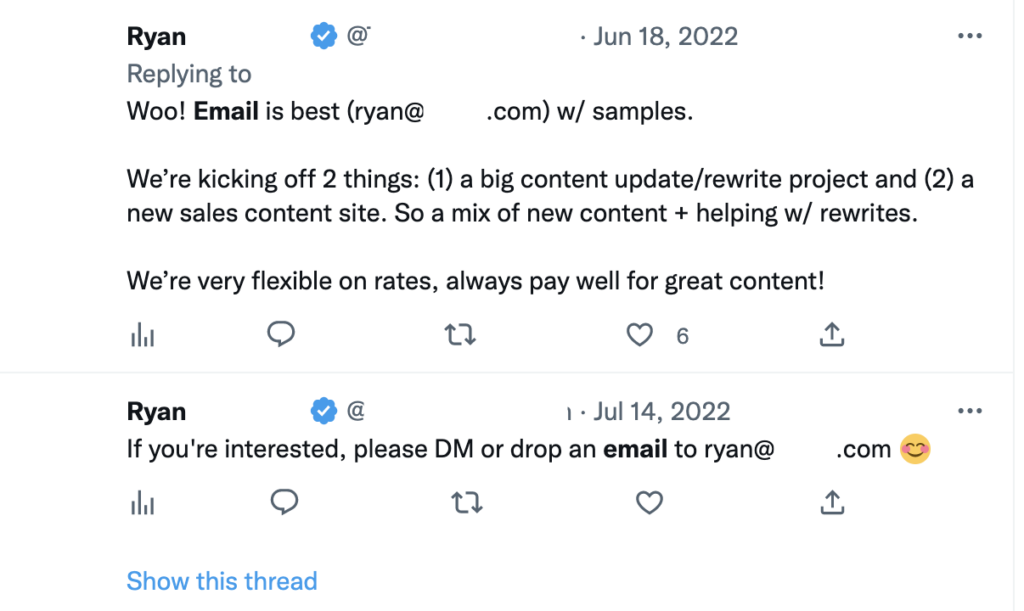Reply to the June 18 tweet
Image resolution: width=1024 pixels, height=611 pixels.
pyautogui.click(x=282, y=336)
